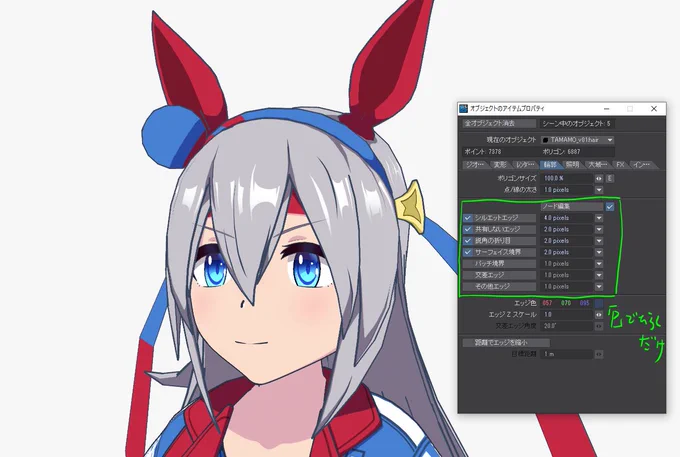680x457 pixels.
Task: Click the エッジ Z スケール 1.0 field
Action: (x=567, y=315)
